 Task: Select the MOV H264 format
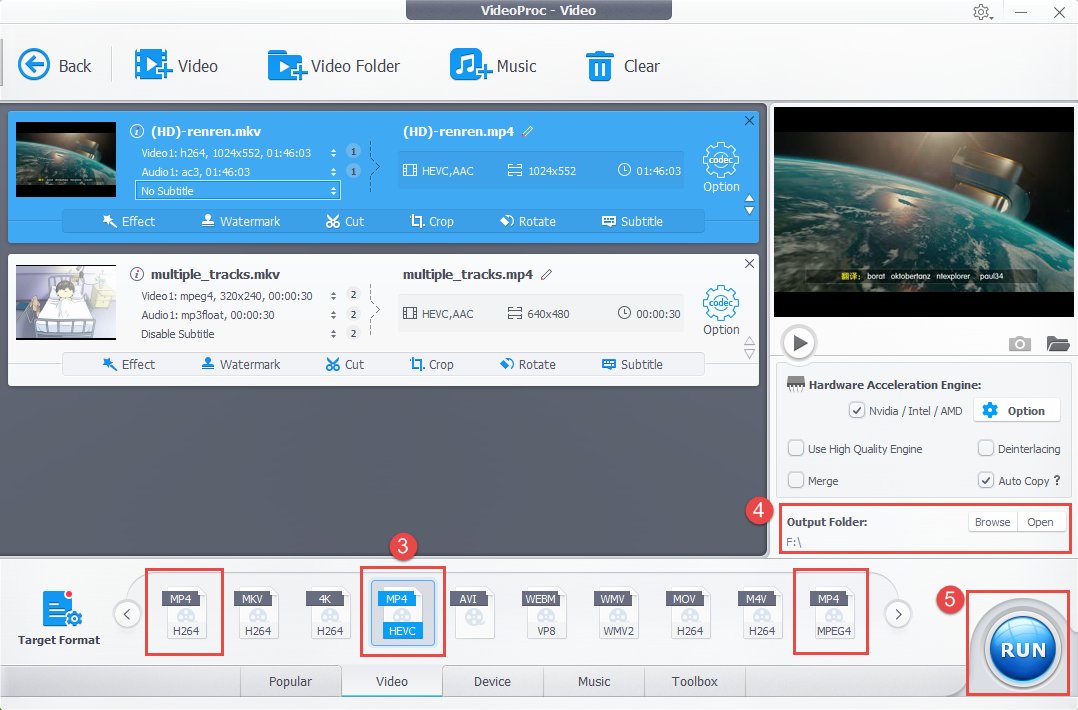tap(688, 613)
